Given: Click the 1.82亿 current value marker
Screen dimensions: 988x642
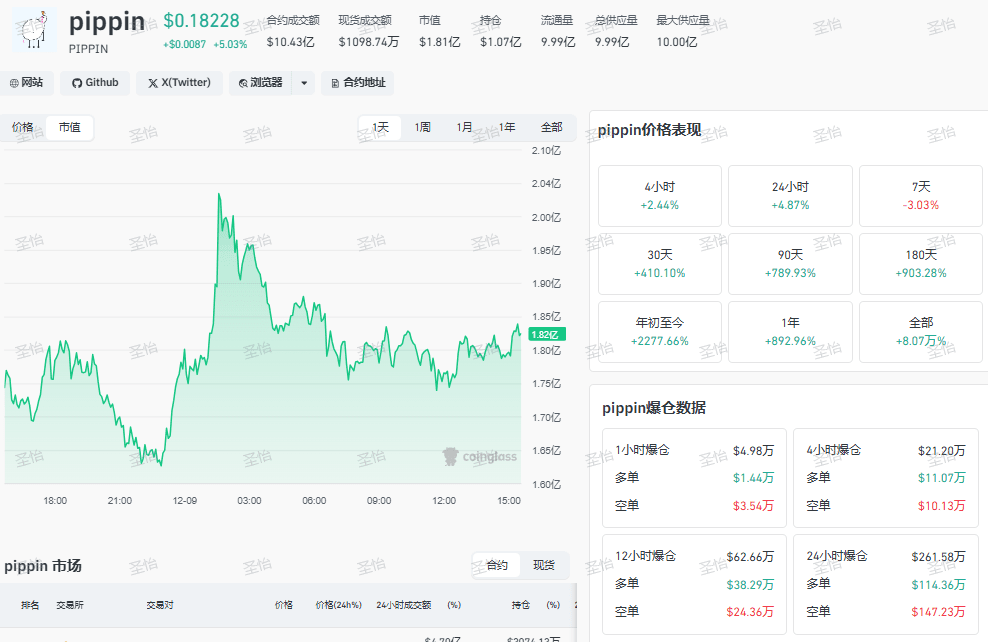Looking at the screenshot, I should 547,335.
